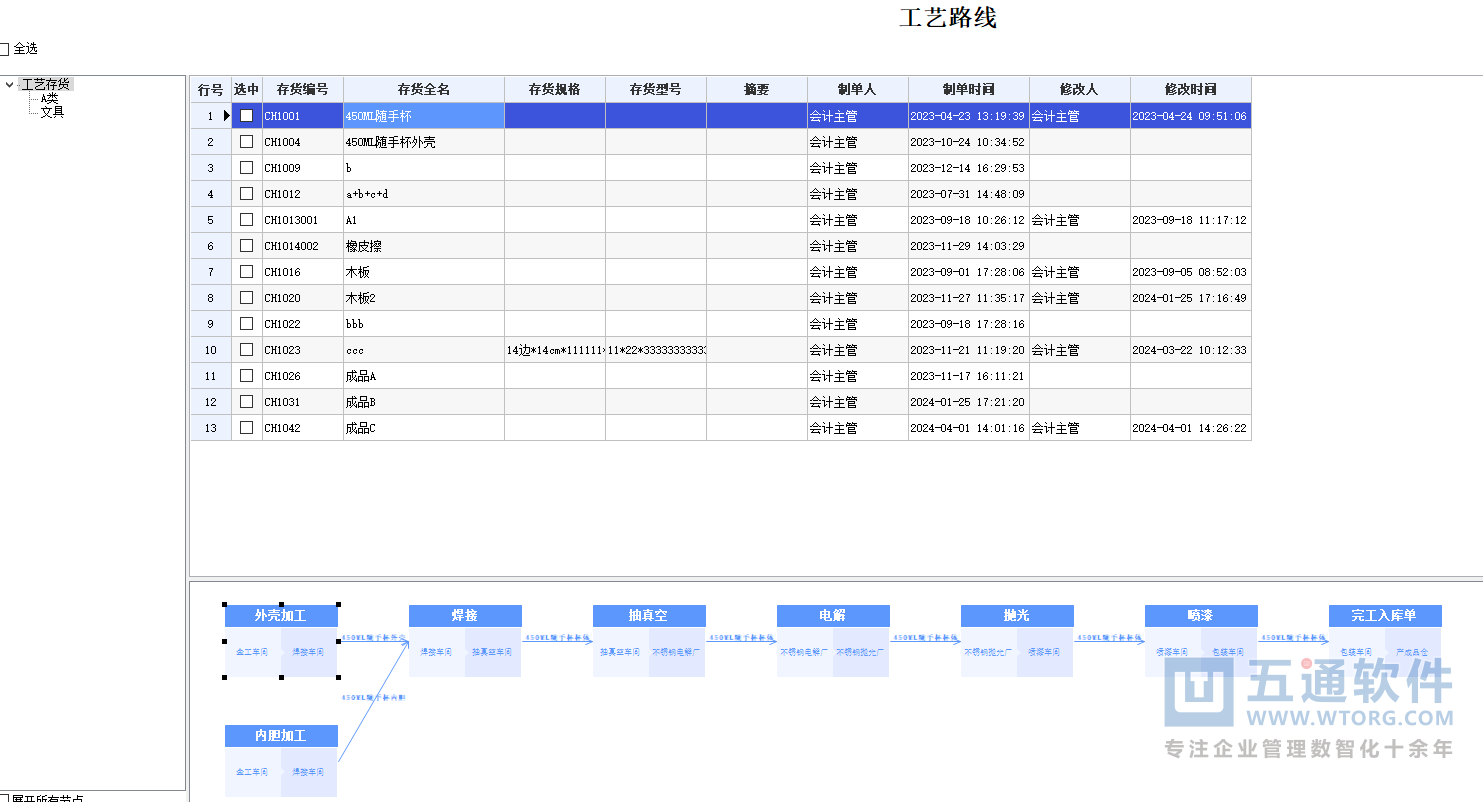The height and width of the screenshot is (802, 1483).
Task: Check the 橡皮擦 row checkbox
Action: 246,246
